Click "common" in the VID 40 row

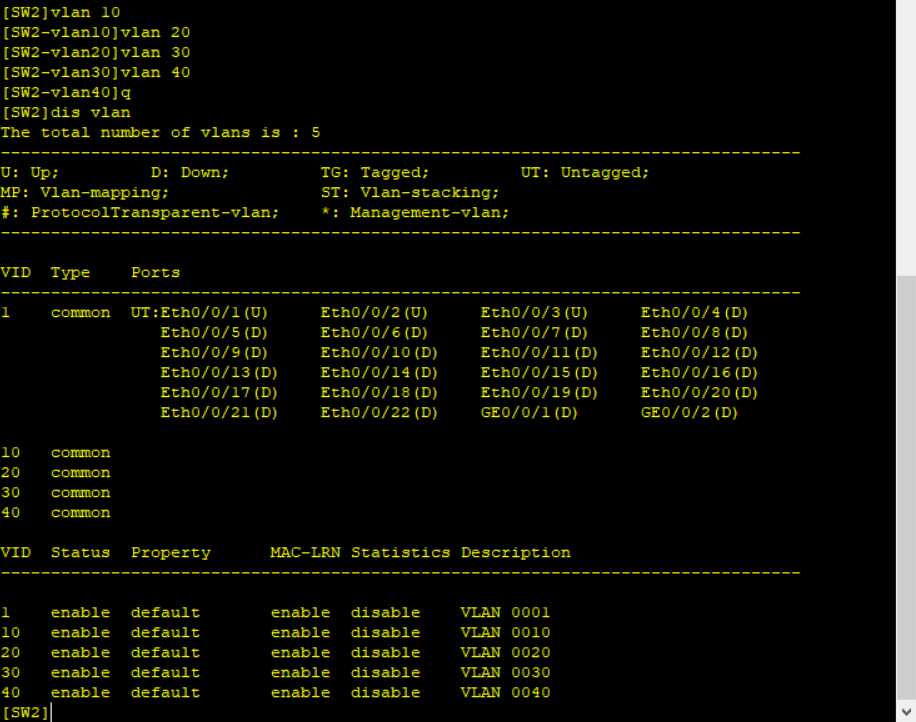click(81, 513)
